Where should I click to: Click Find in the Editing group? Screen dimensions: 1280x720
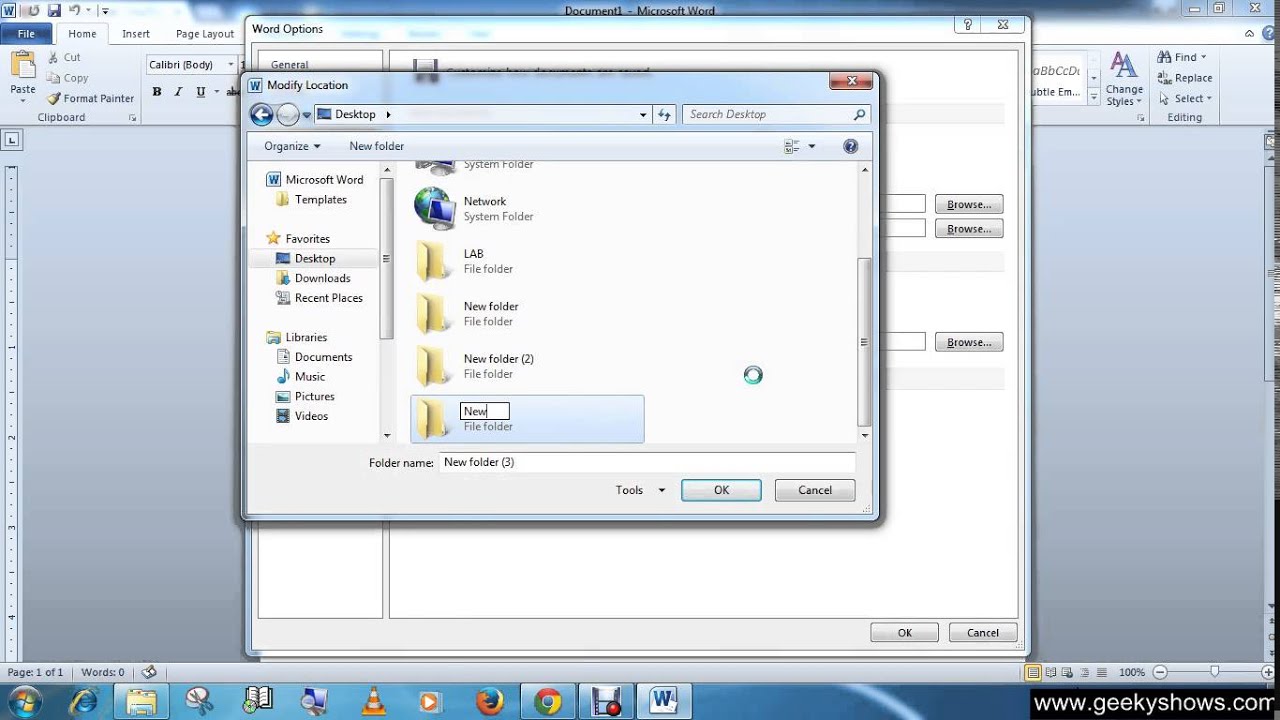[1180, 57]
